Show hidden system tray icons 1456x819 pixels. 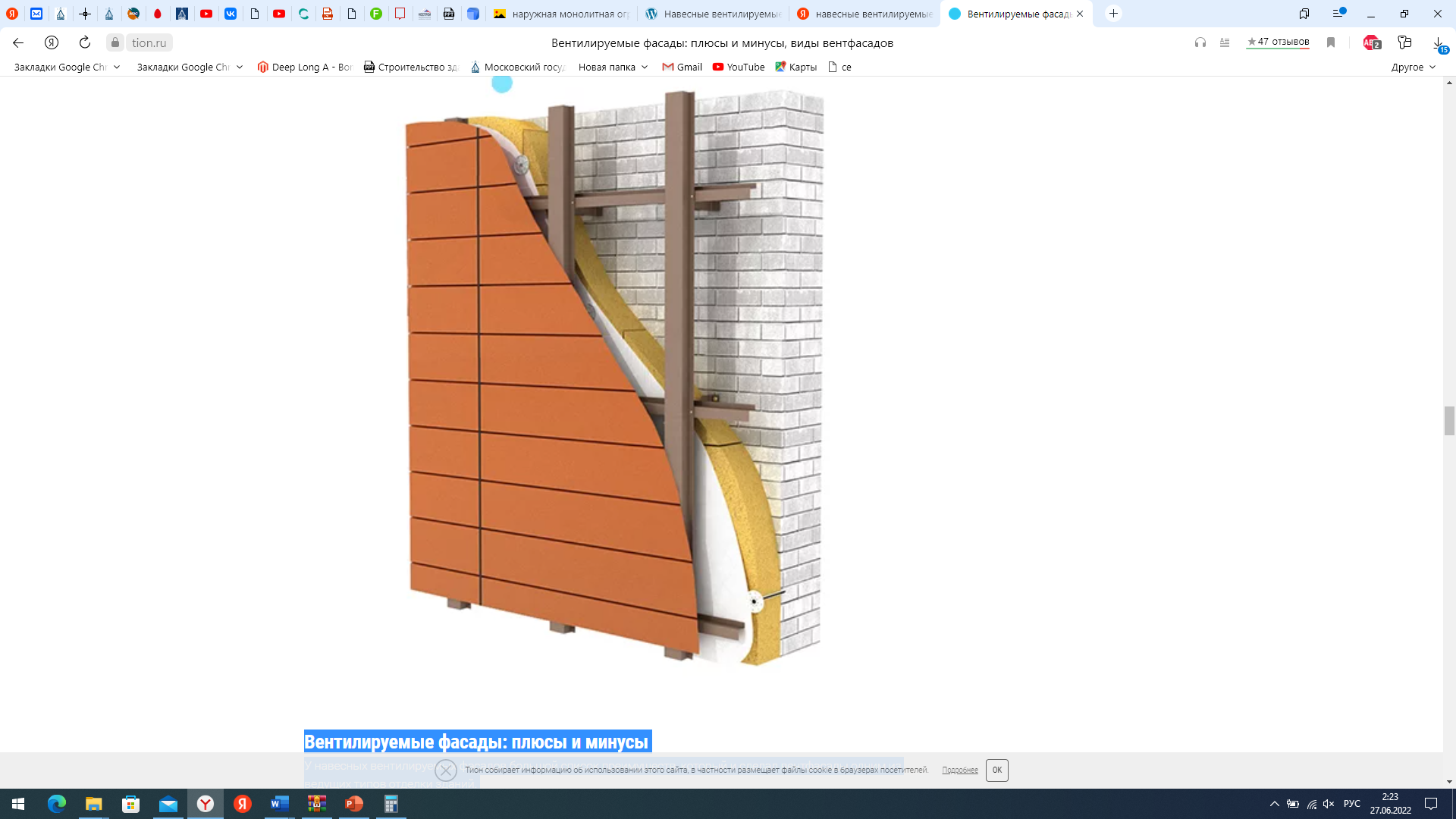click(1275, 804)
